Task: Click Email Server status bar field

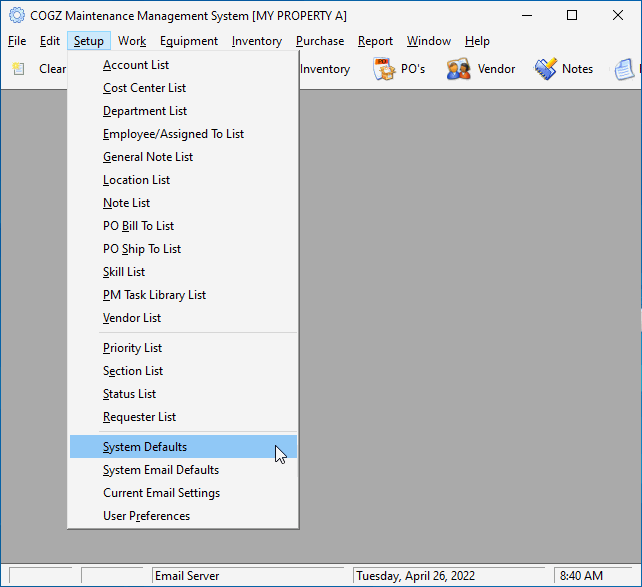Action: click(248, 576)
